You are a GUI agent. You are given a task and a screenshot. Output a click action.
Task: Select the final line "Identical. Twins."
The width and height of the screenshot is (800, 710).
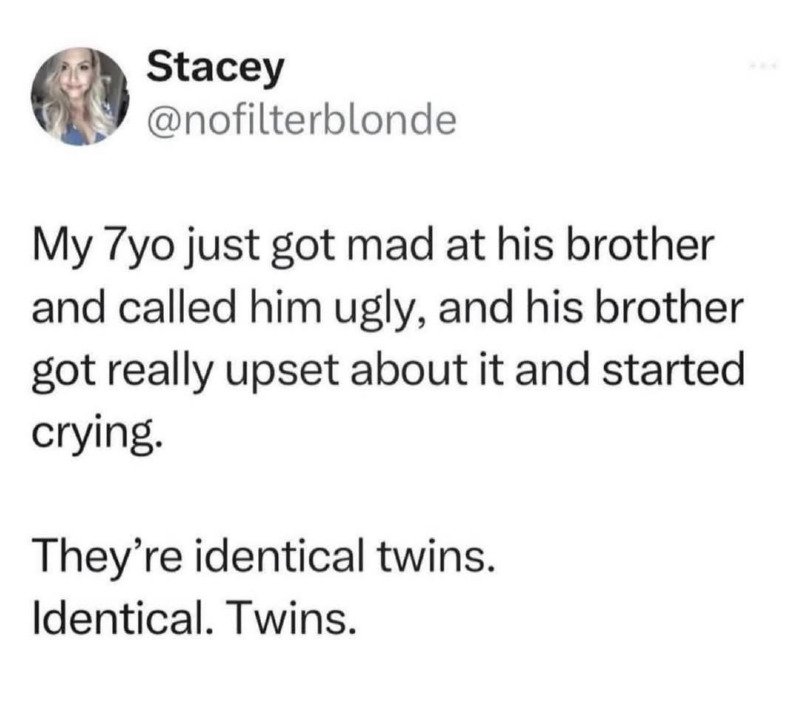tap(194, 618)
